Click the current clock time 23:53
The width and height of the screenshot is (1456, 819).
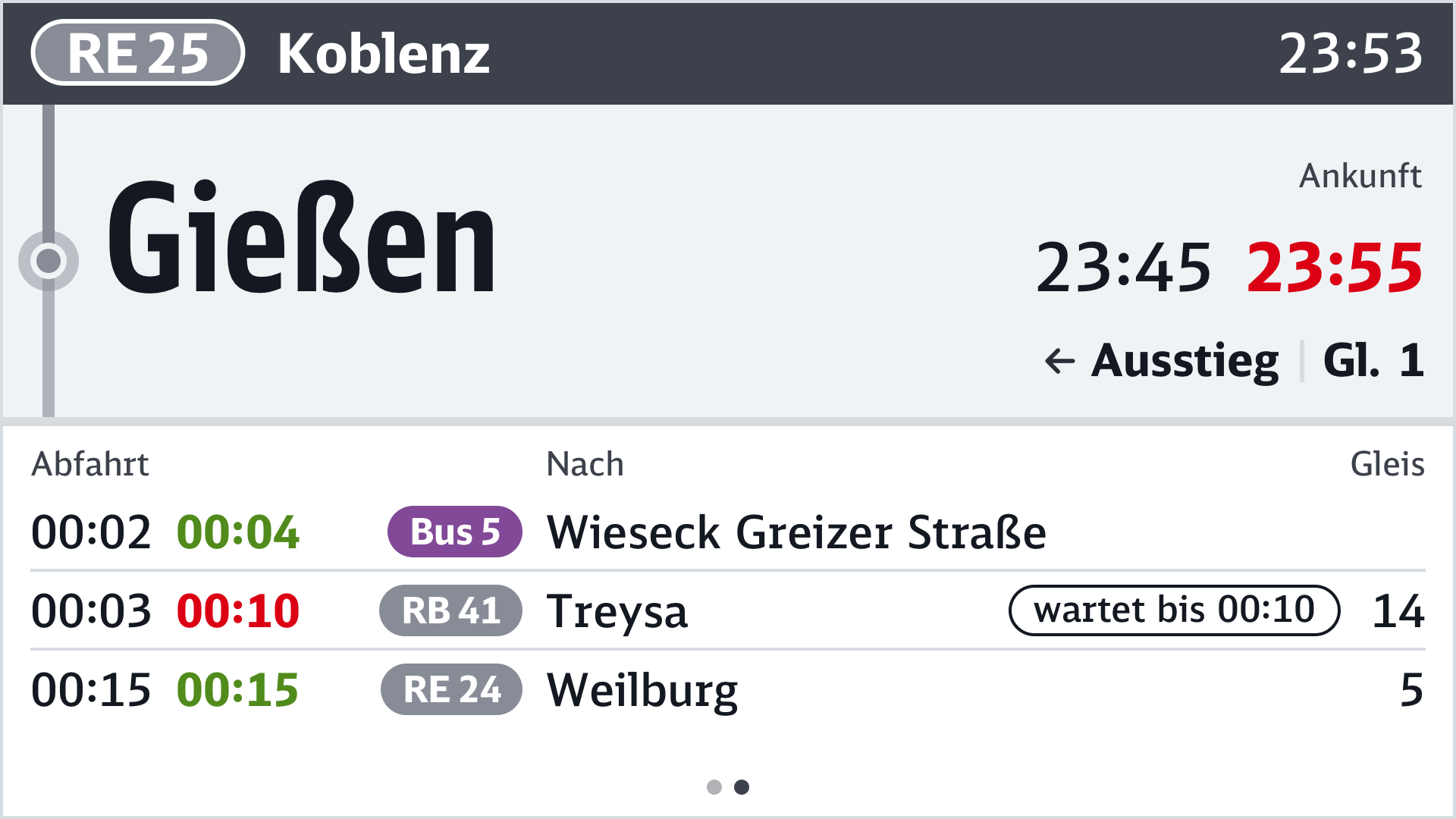tap(1351, 54)
